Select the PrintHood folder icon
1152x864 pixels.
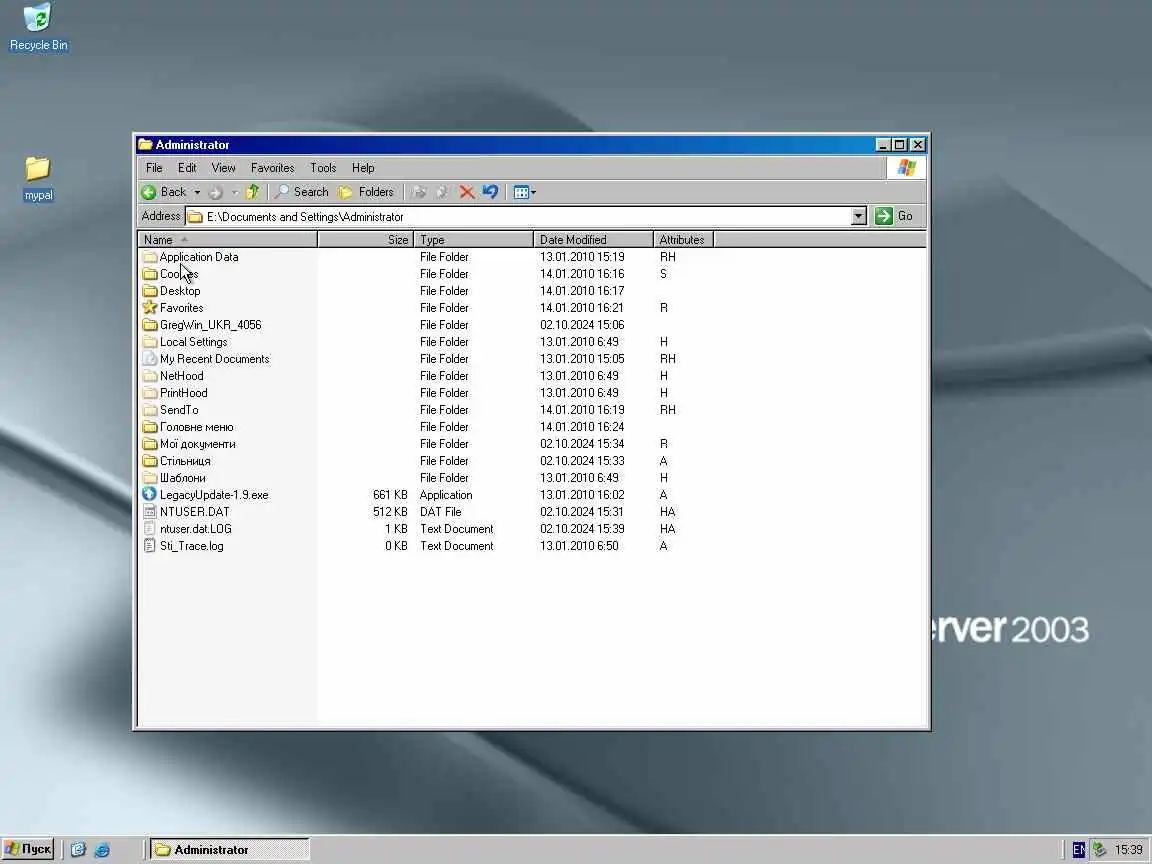point(150,393)
